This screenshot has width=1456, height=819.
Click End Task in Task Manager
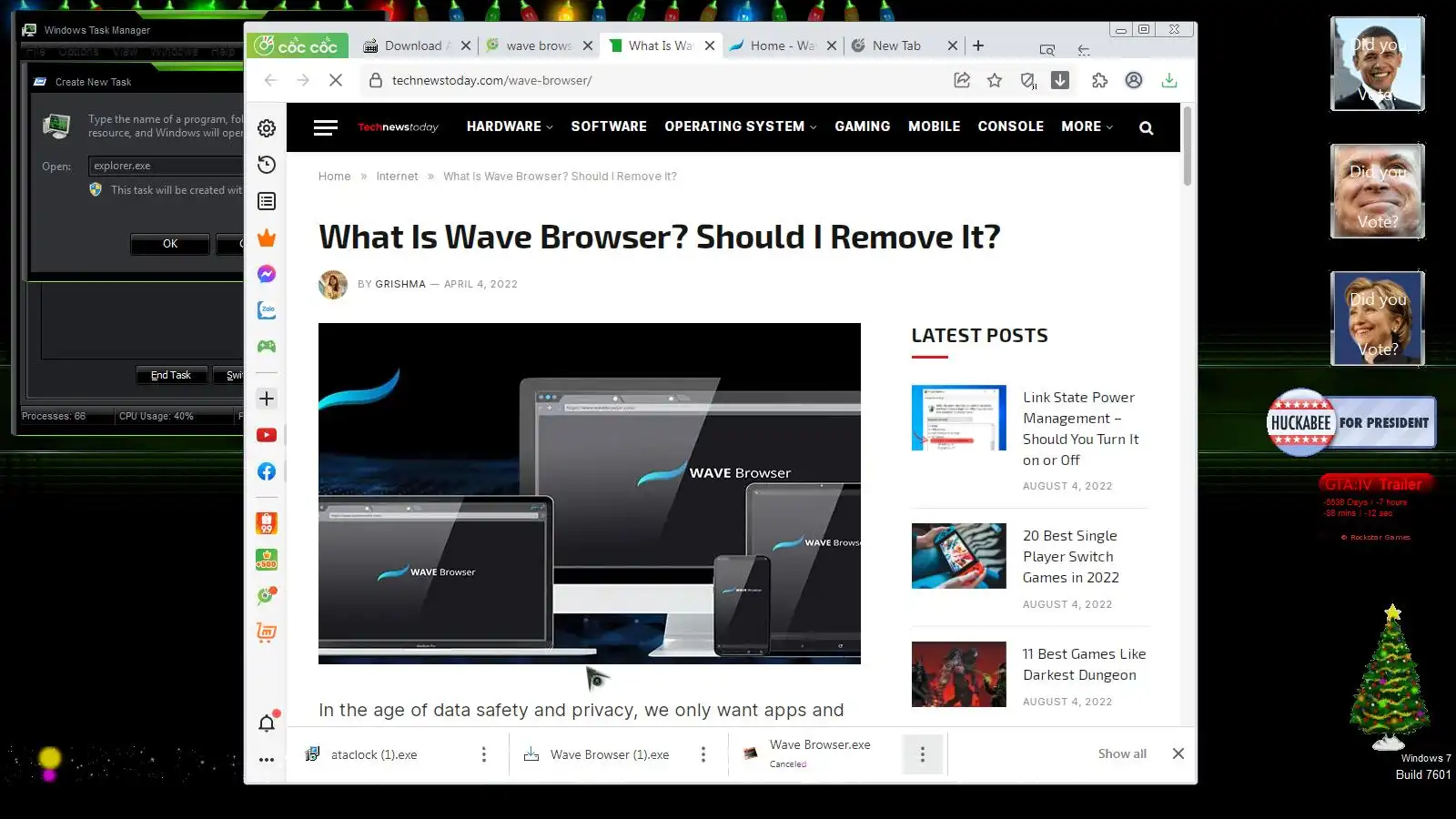click(171, 375)
